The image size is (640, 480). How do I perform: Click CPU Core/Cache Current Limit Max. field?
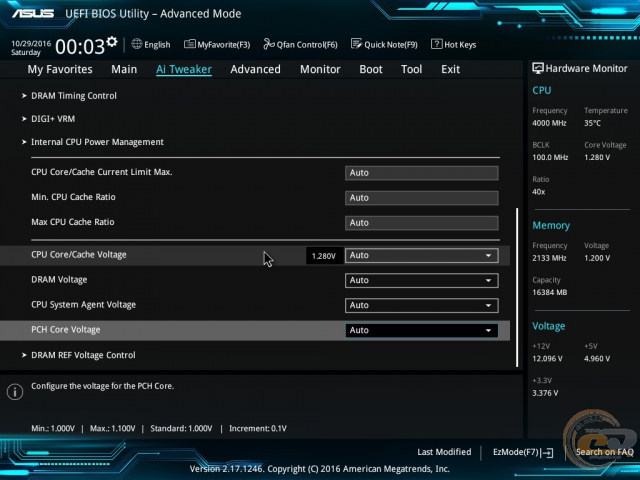(x=422, y=173)
